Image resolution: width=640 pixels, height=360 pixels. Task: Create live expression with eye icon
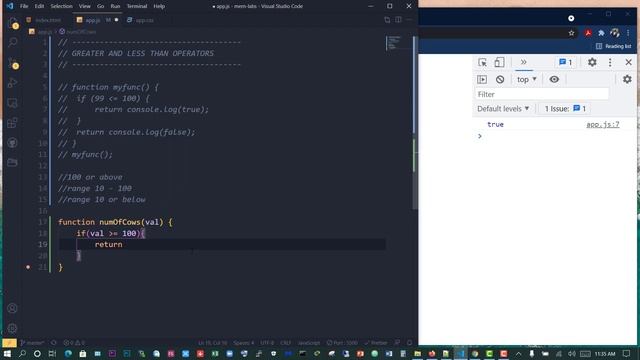(x=554, y=80)
